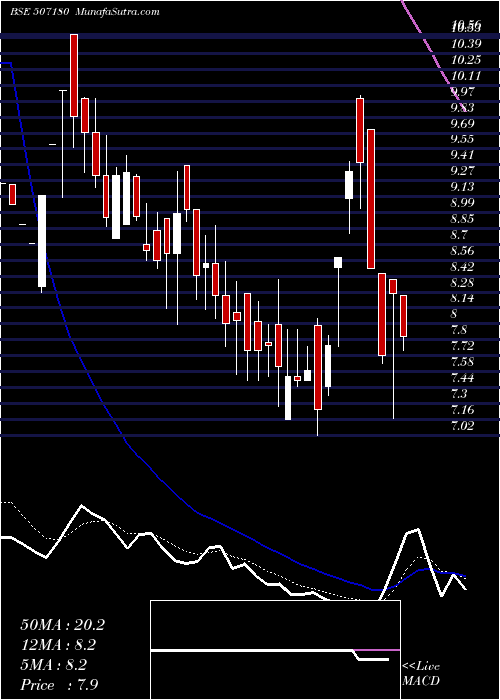Viewport: 500px width, 700px height.
Task: Click the tallest red candle reaching 10.5
Action: [74, 75]
